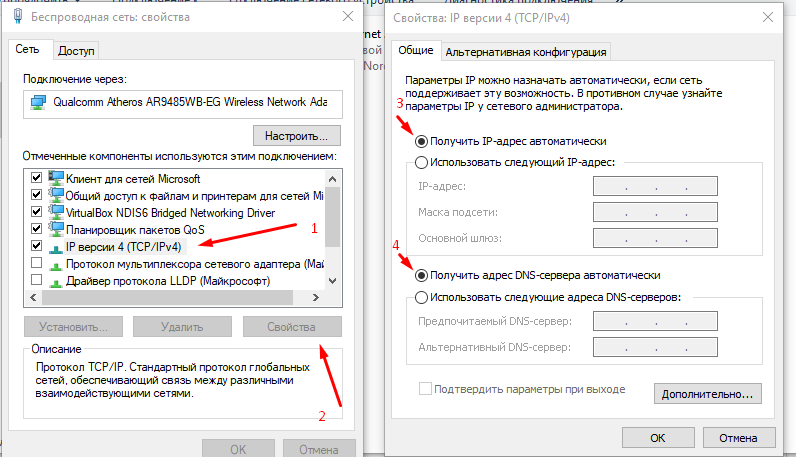Open the Сеть tab
Image resolution: width=796 pixels, height=457 pixels.
(x=27, y=49)
